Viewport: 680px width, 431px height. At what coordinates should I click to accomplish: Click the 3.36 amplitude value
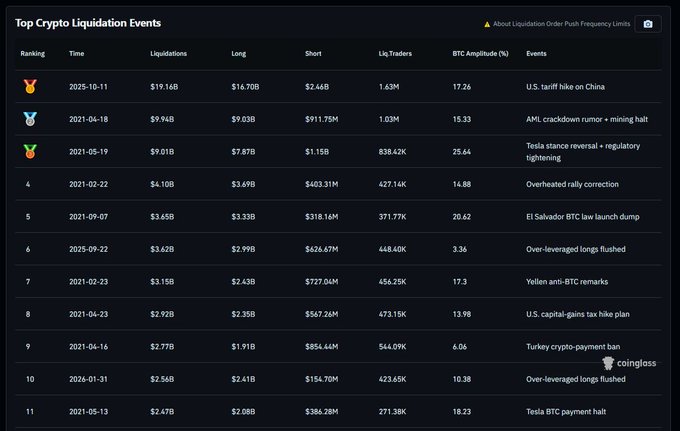(459, 249)
